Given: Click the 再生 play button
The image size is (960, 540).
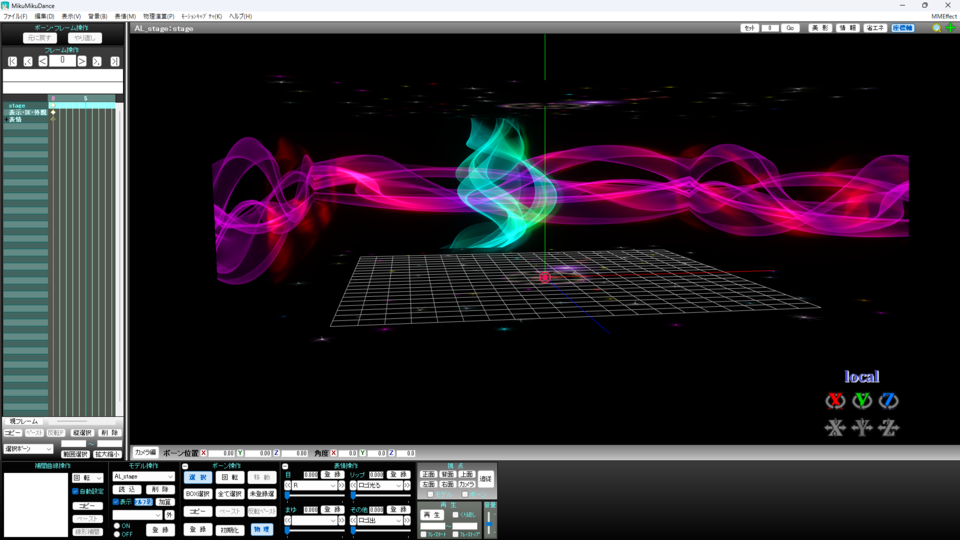Looking at the screenshot, I should coord(431,515).
